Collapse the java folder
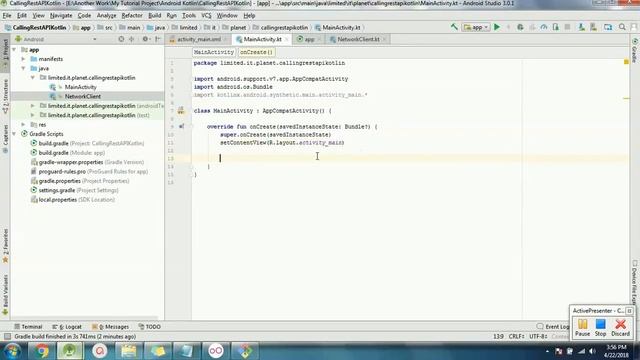The width and height of the screenshot is (640, 360). click(24, 68)
